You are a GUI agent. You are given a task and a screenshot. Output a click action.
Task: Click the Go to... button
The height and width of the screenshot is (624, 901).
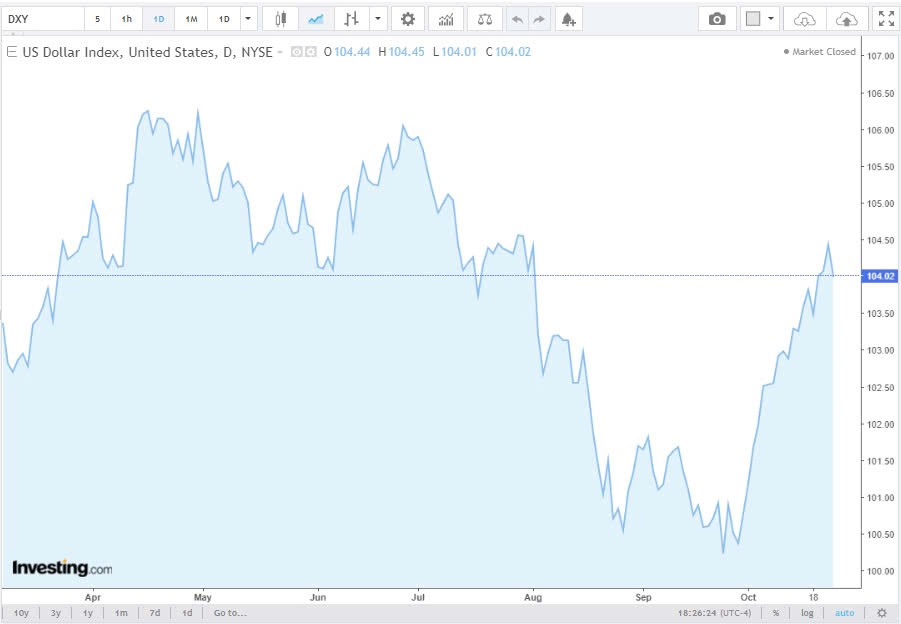tap(229, 613)
